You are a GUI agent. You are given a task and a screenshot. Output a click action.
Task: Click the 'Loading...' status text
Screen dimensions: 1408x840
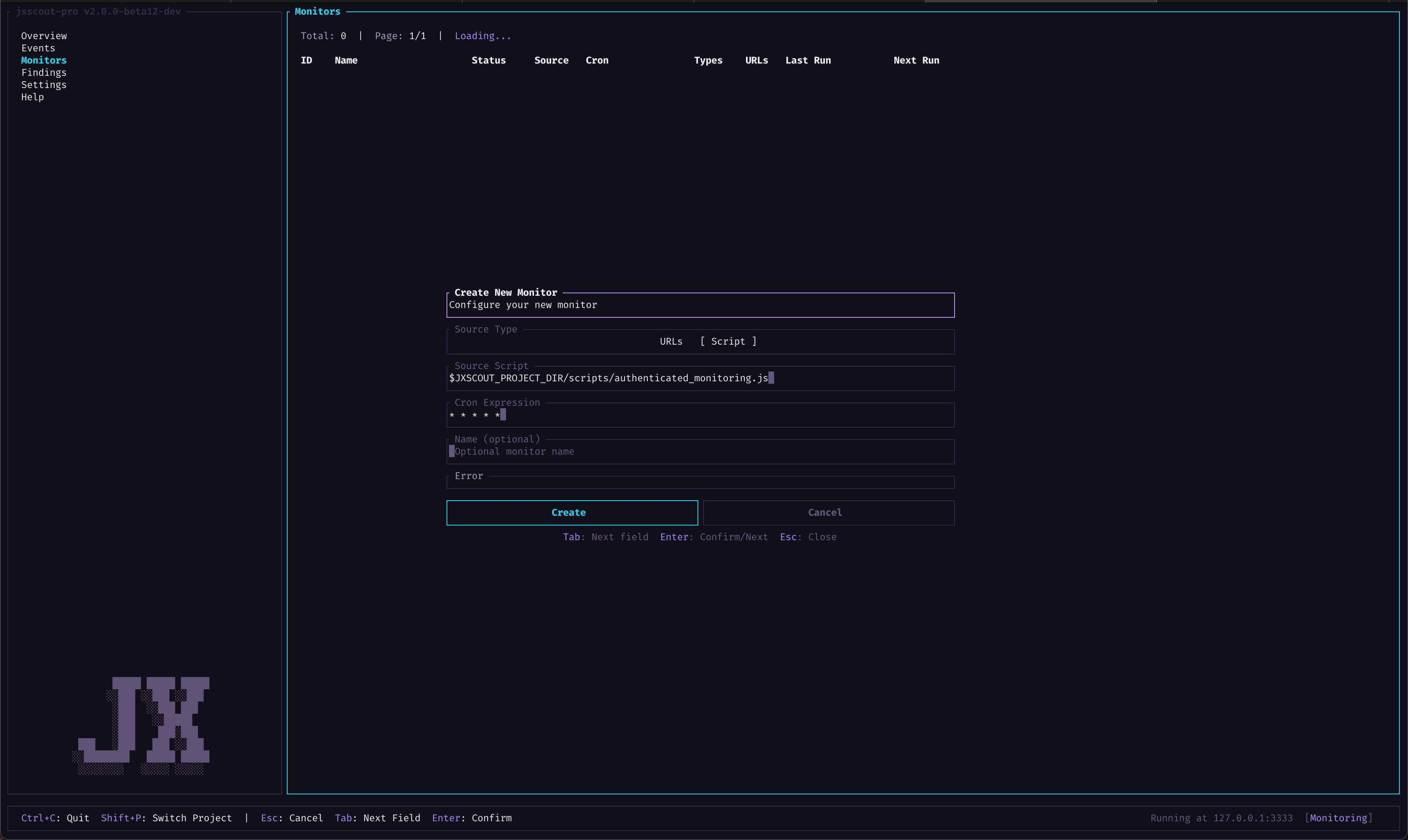(483, 36)
